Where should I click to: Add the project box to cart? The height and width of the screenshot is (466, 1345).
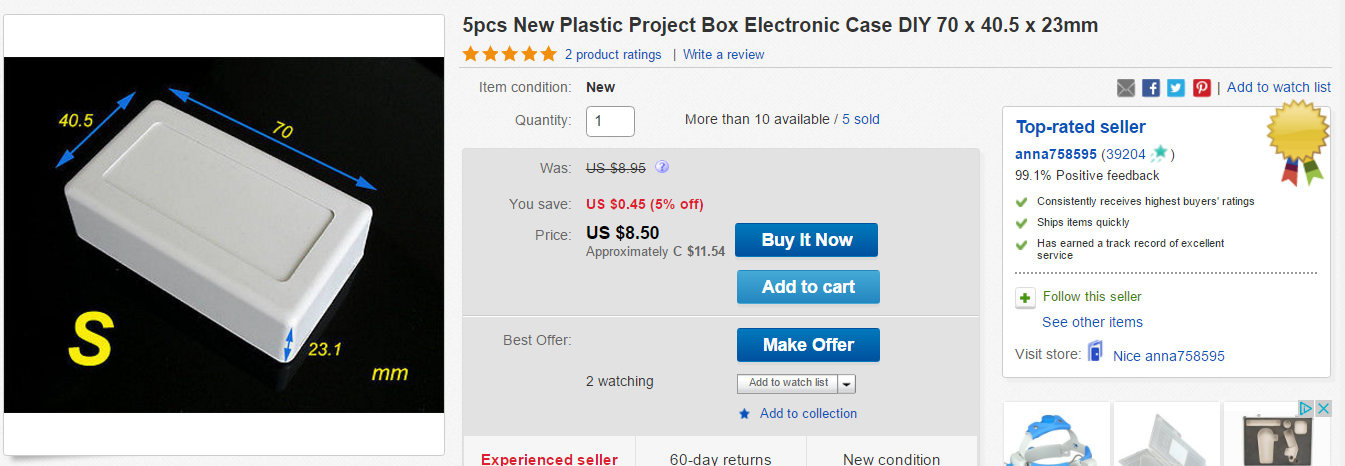[x=808, y=287]
